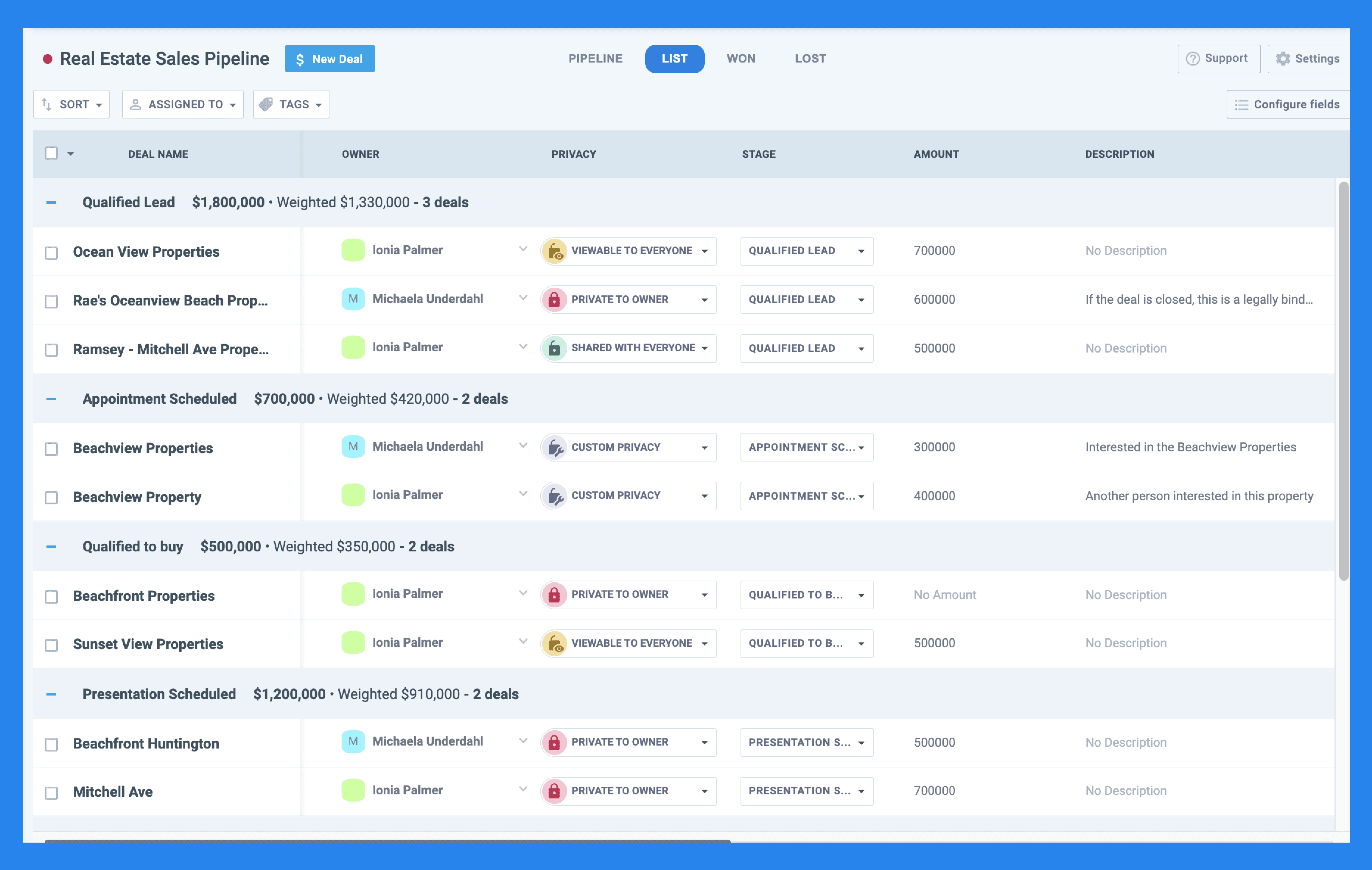The image size is (1372, 870).
Task: Collapse the Qualified Lead group
Action: pos(51,203)
